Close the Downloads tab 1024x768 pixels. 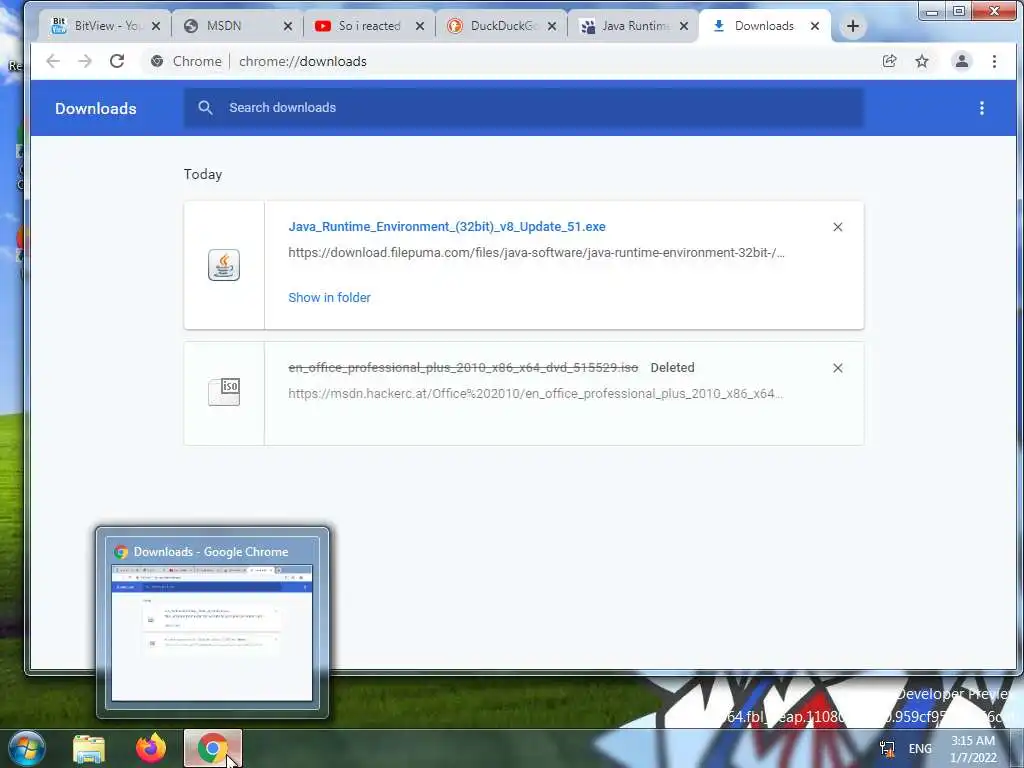pos(815,26)
